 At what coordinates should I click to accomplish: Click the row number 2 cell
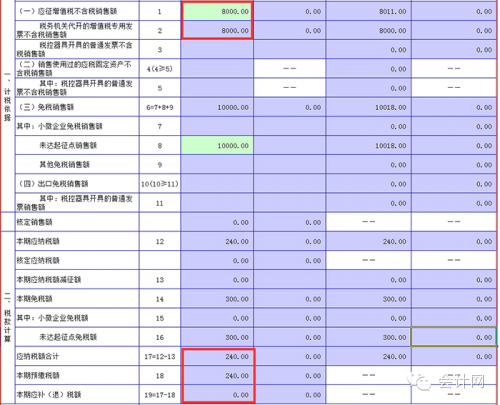160,31
